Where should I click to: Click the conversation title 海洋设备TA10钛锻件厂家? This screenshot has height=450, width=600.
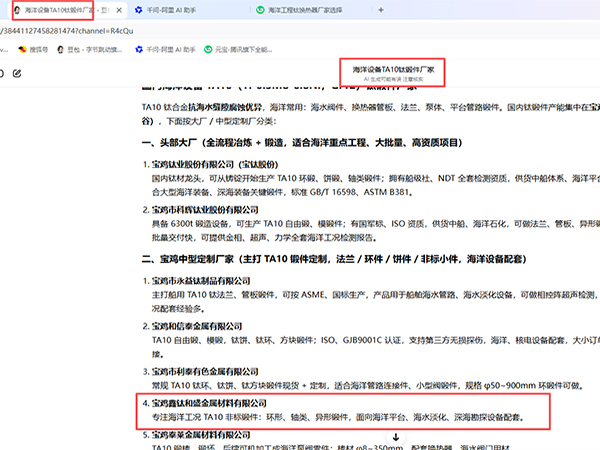[x=393, y=70]
